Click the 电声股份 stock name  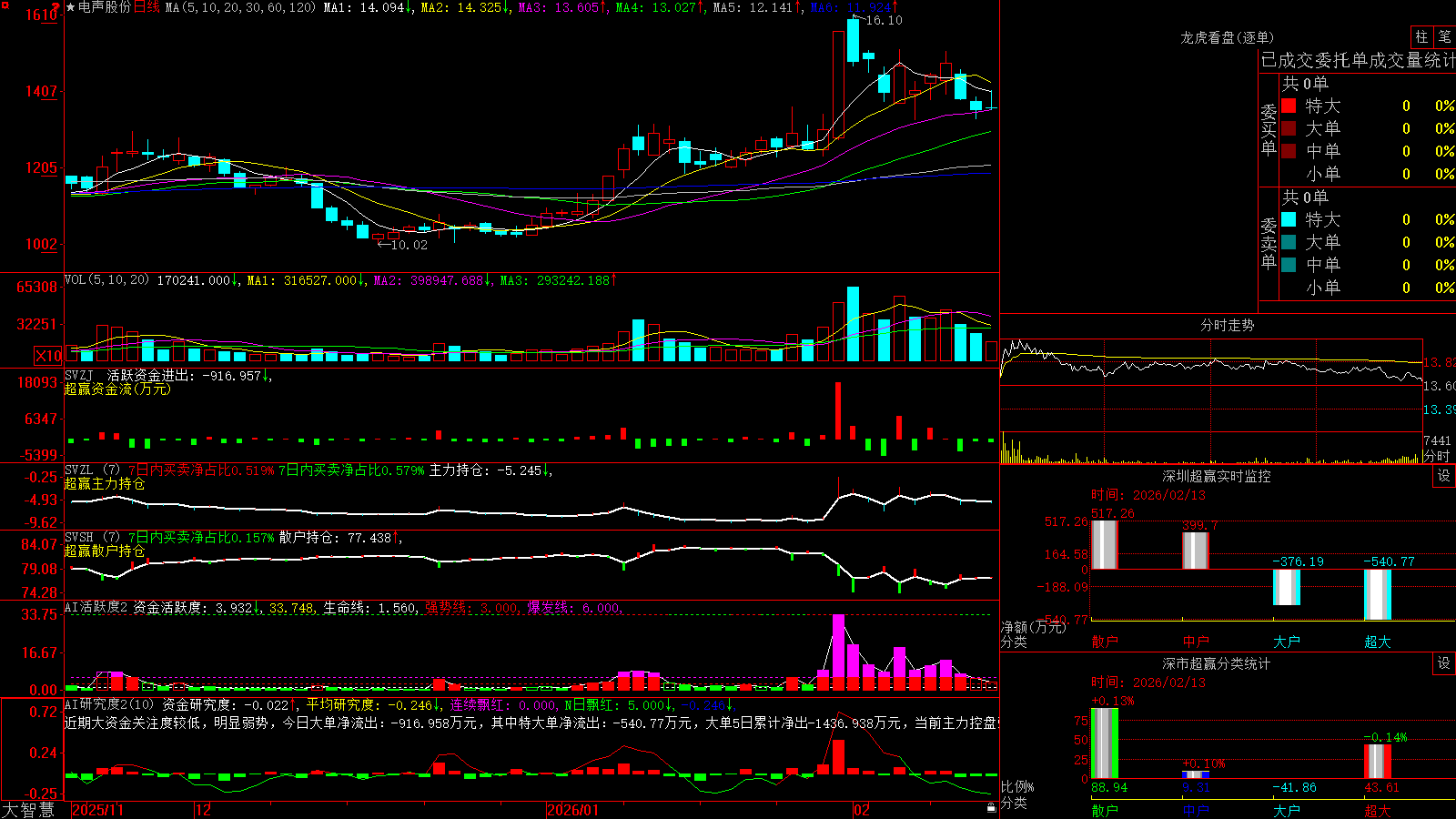pyautogui.click(x=105, y=7)
